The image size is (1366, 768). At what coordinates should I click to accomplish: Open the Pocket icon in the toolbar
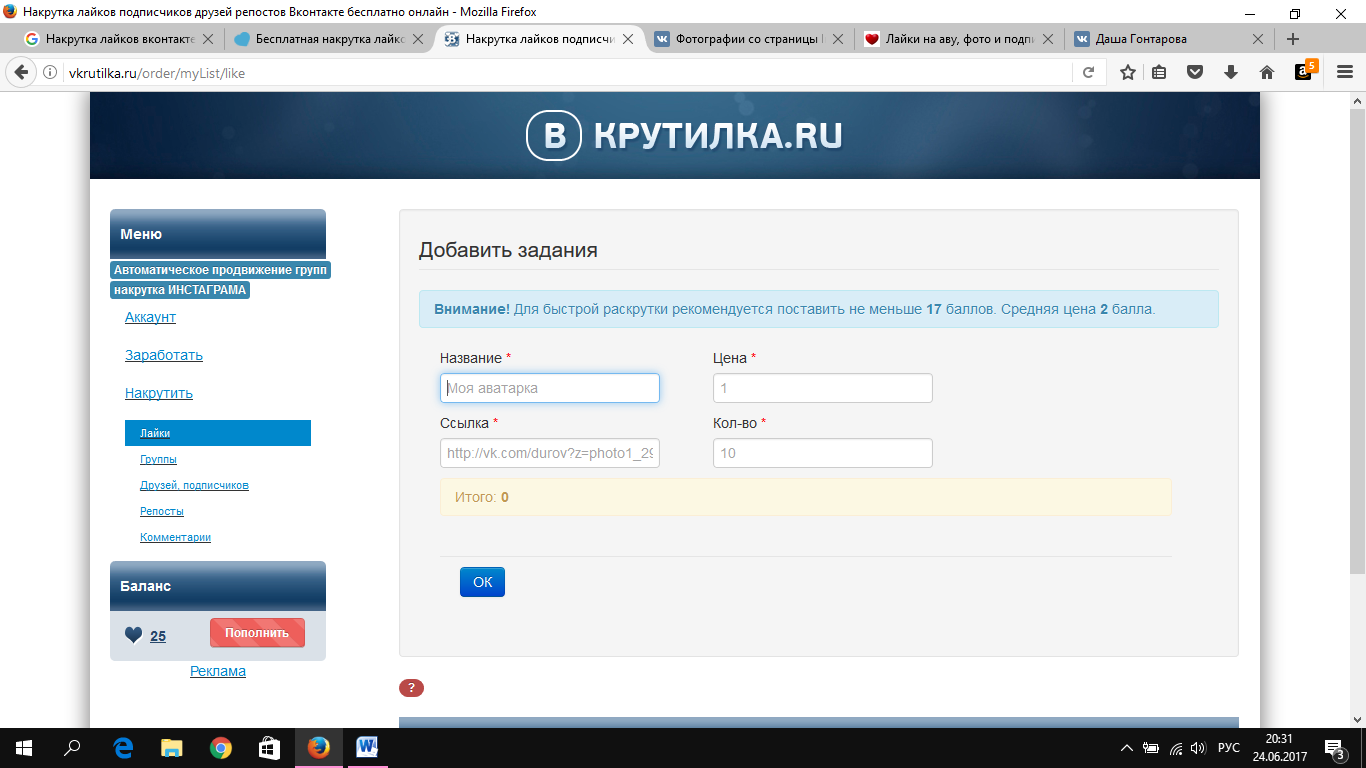[x=1195, y=72]
